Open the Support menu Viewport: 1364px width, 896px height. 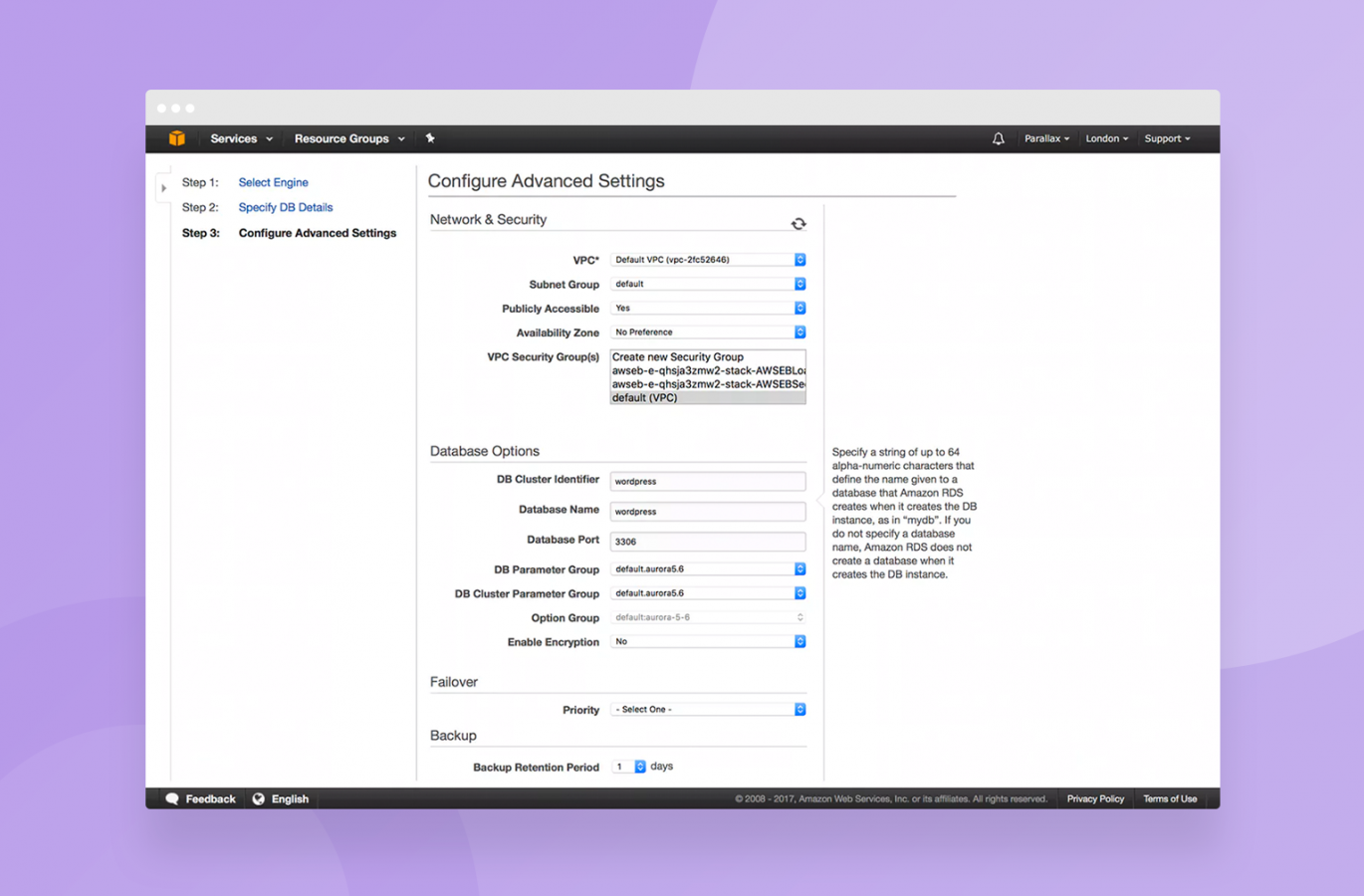pyautogui.click(x=1167, y=138)
